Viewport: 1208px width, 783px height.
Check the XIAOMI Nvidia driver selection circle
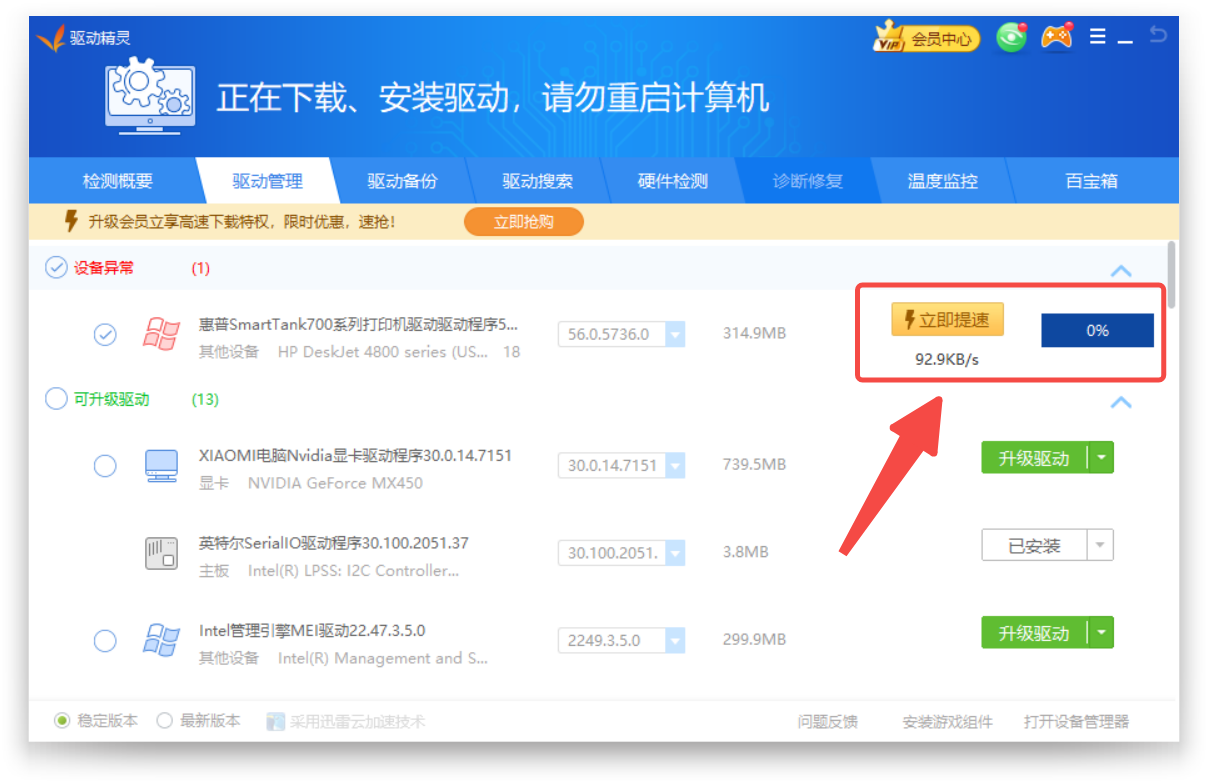click(x=105, y=465)
